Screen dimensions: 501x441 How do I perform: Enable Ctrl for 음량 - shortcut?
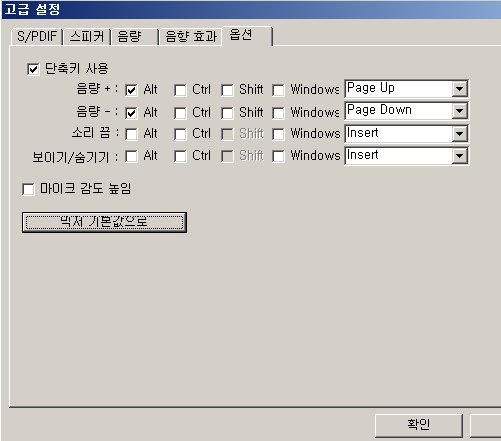180,113
